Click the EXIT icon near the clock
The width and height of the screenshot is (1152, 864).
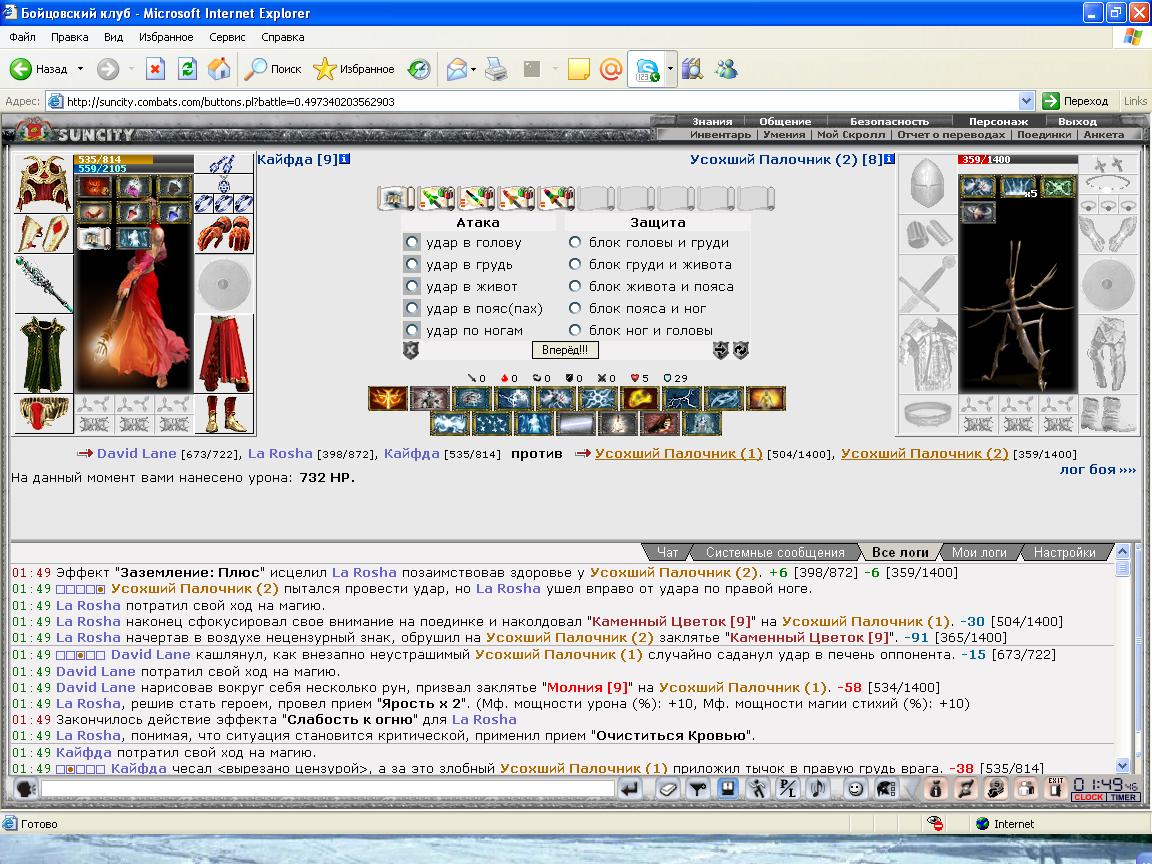click(1056, 789)
